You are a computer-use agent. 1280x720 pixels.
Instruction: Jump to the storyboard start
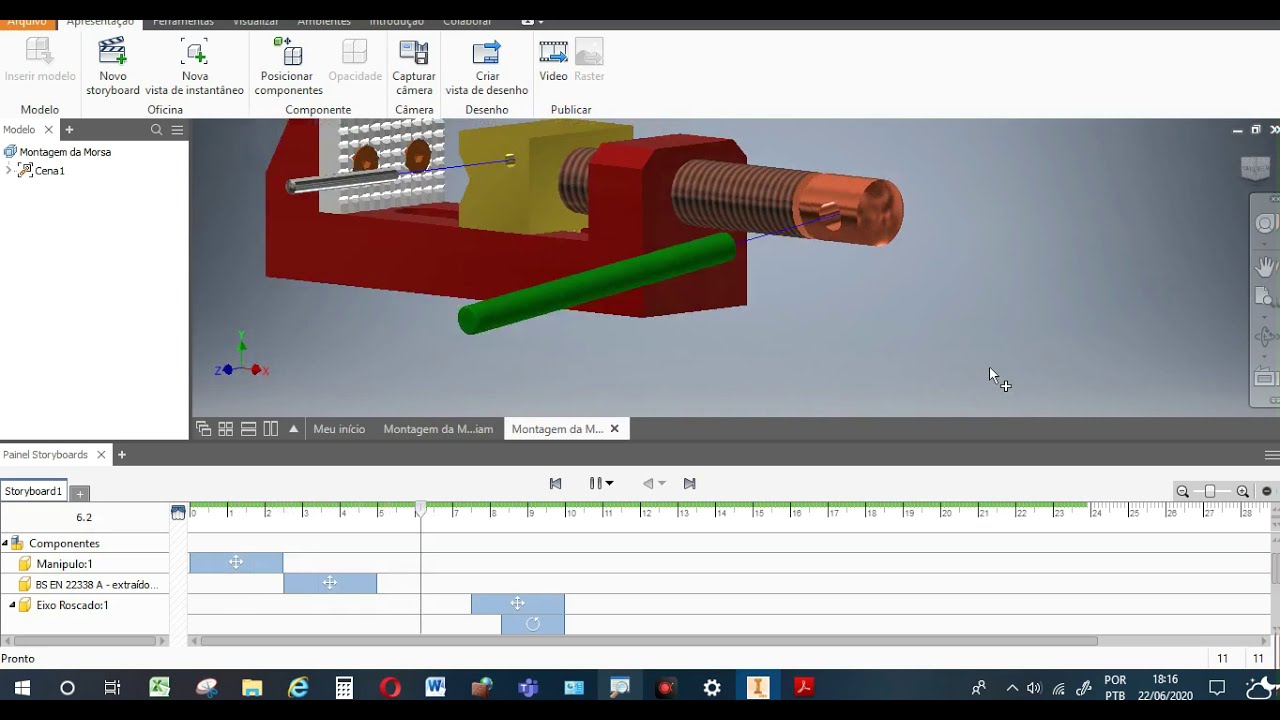click(x=556, y=483)
